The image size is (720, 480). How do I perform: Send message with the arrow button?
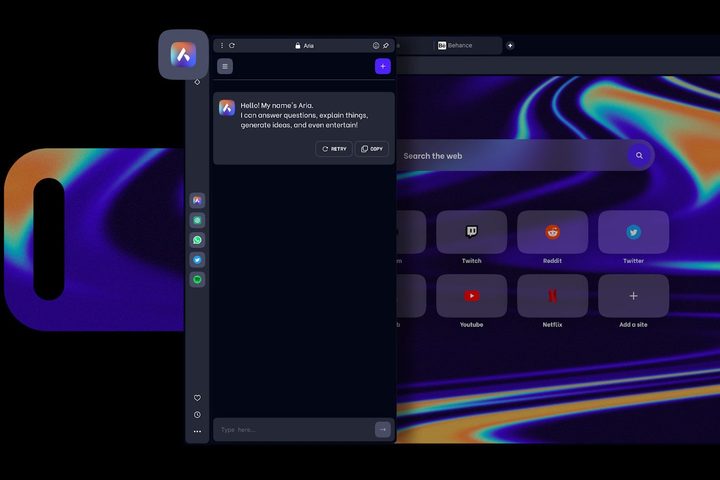[382, 429]
